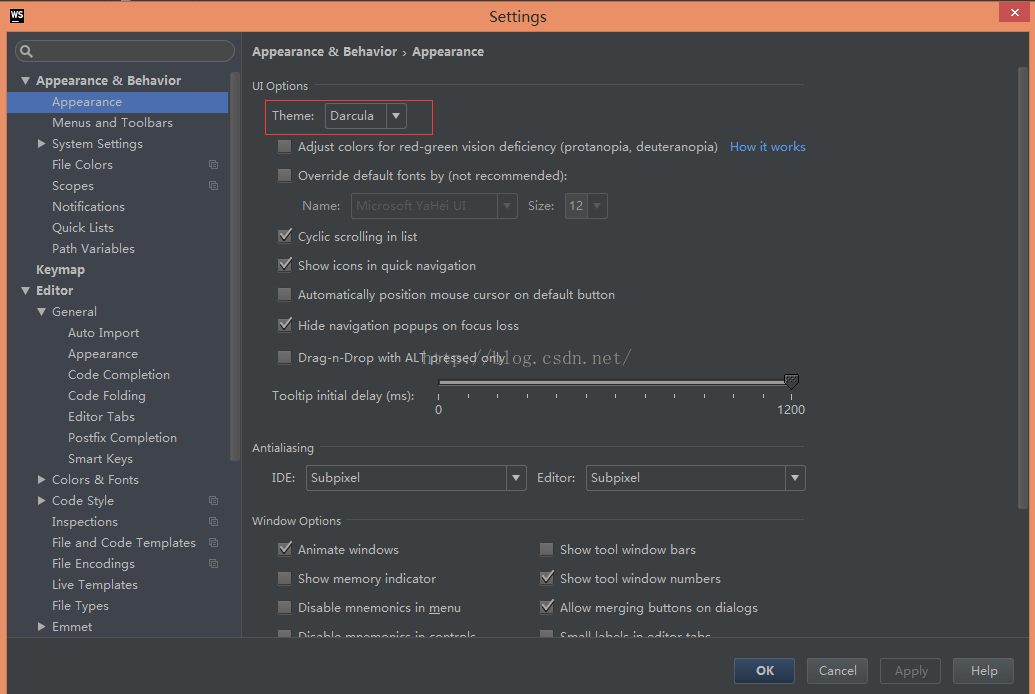The image size is (1035, 694).
Task: Check Override default fonts option
Action: pos(284,176)
